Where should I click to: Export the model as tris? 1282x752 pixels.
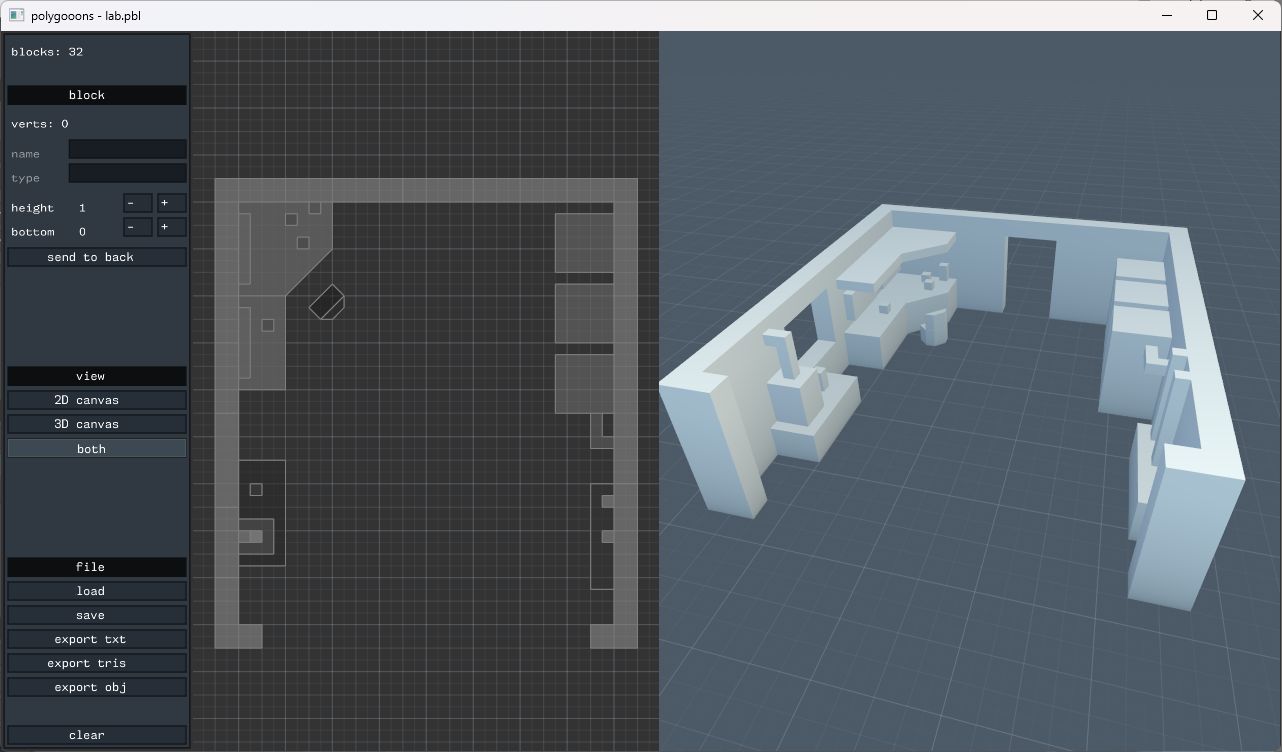coord(97,663)
